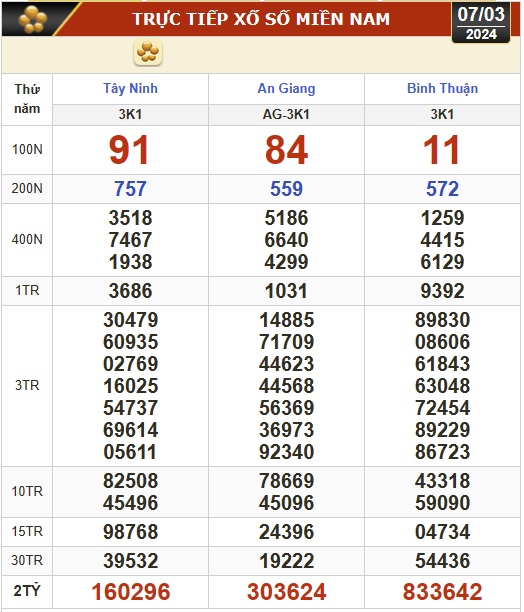Open the Tây Ninh province link

tap(130, 89)
